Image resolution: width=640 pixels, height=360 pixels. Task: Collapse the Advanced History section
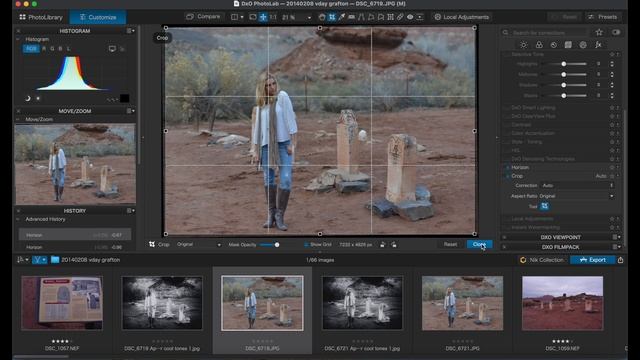[x=18, y=219]
